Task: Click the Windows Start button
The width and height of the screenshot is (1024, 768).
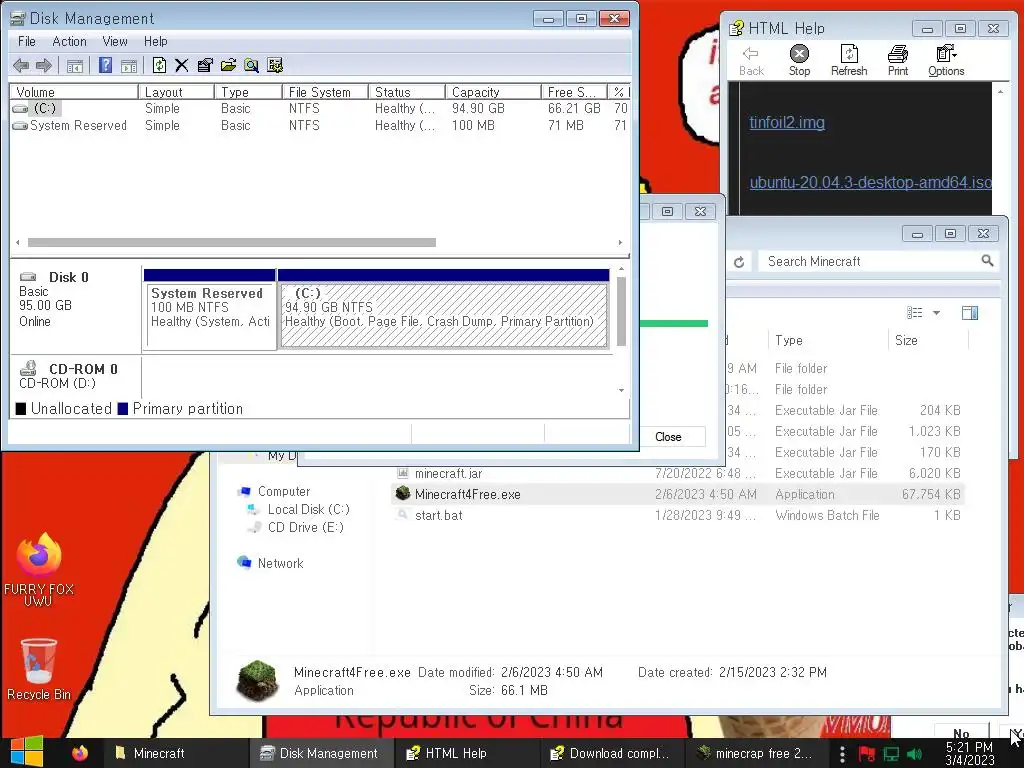Action: point(26,752)
